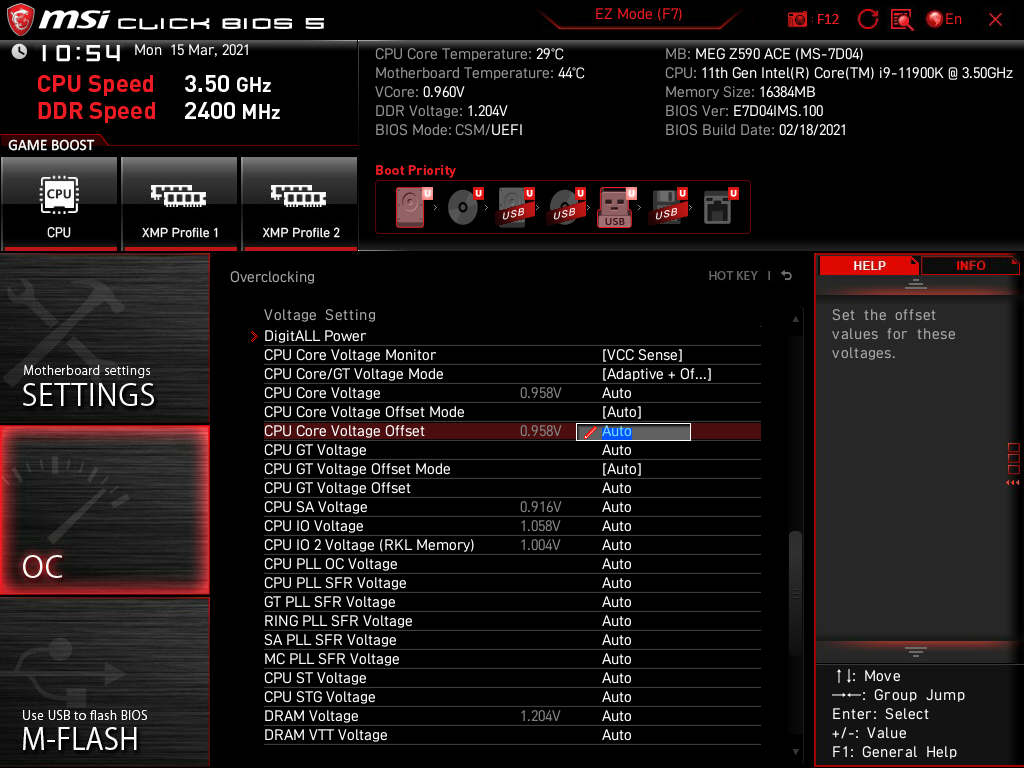Screen dimensions: 1024x768
Task: Open the BIOS search magnifier icon
Action: tap(902, 20)
